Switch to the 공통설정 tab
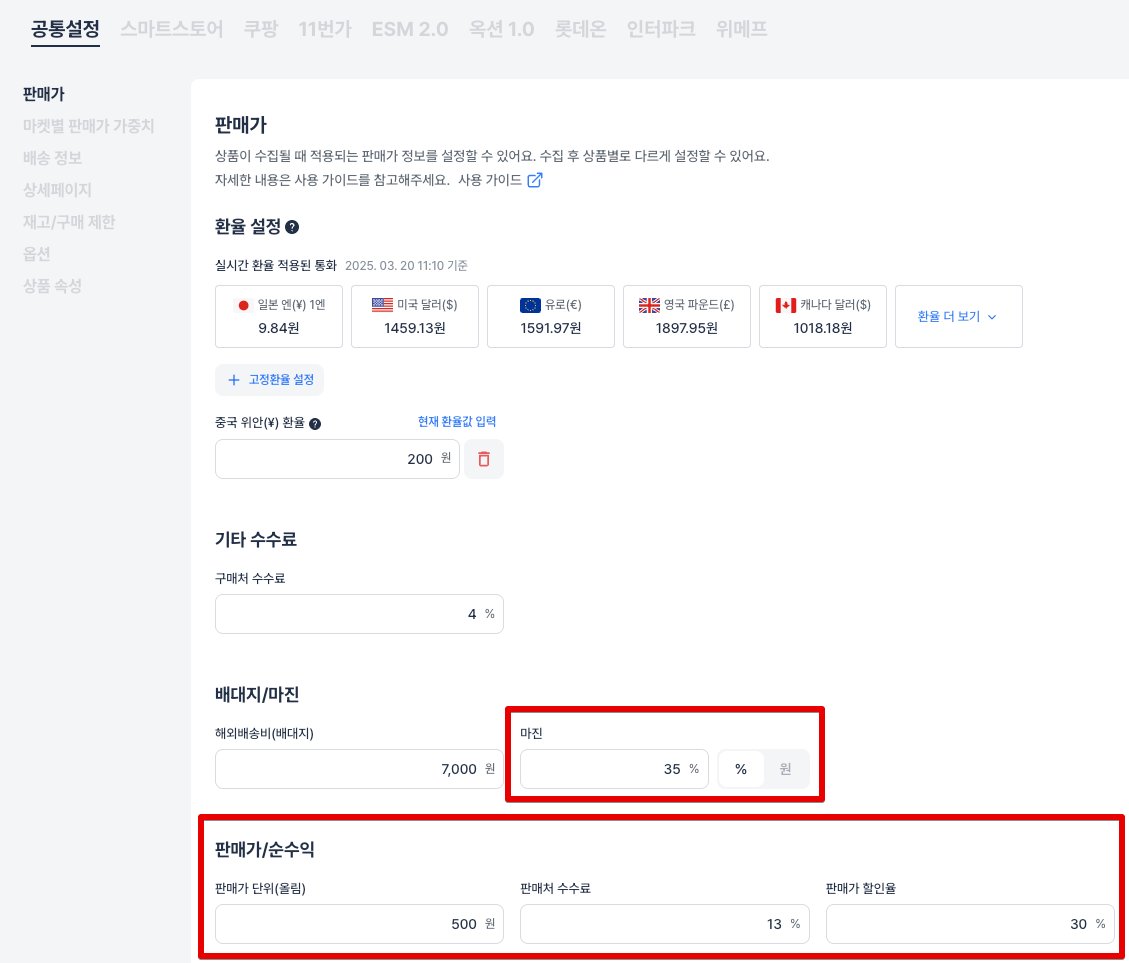 click(66, 30)
